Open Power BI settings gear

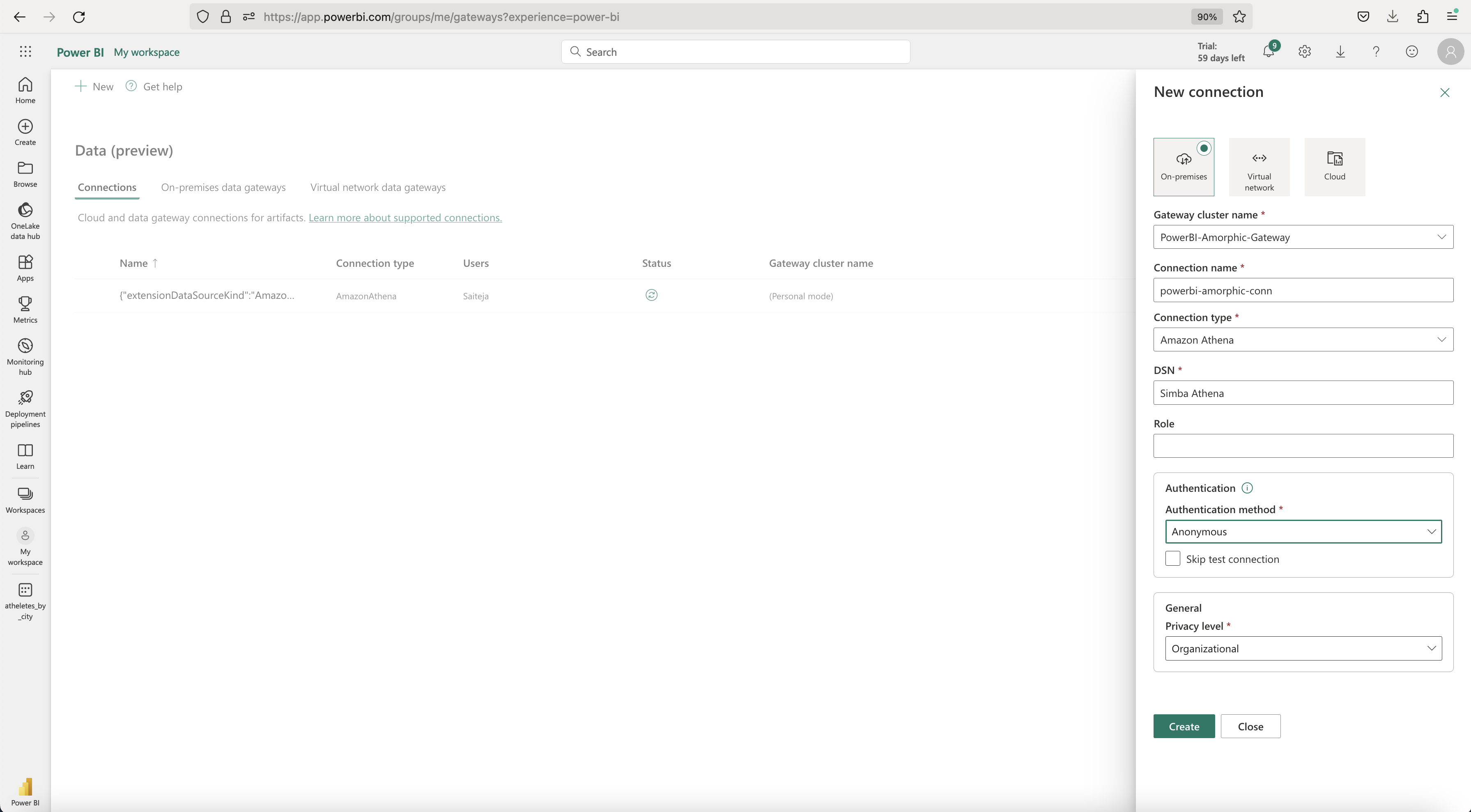(x=1304, y=51)
